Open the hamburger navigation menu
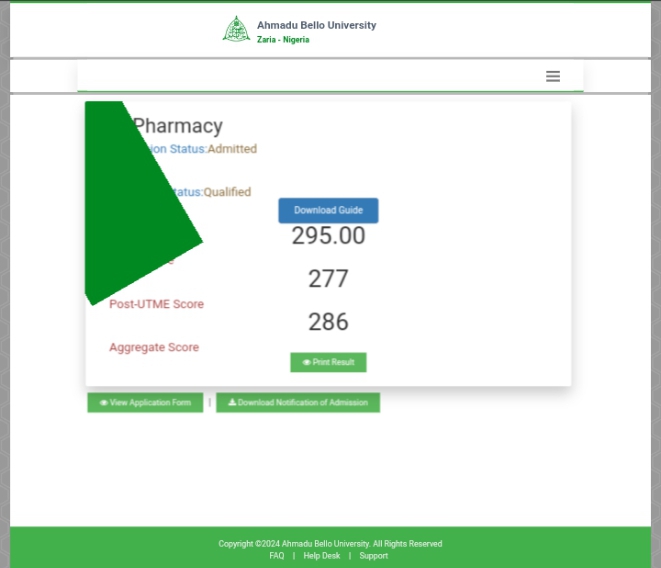Image resolution: width=661 pixels, height=568 pixels. point(553,76)
